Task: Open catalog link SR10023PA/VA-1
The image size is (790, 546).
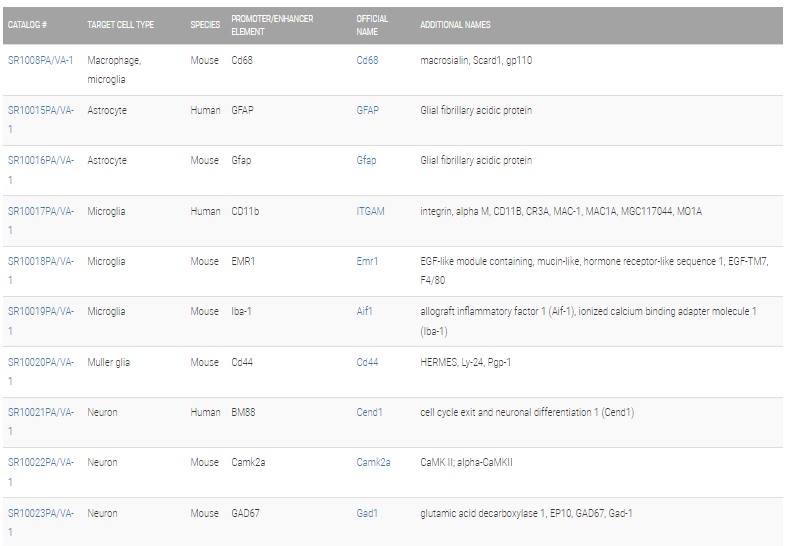Action: (x=41, y=522)
